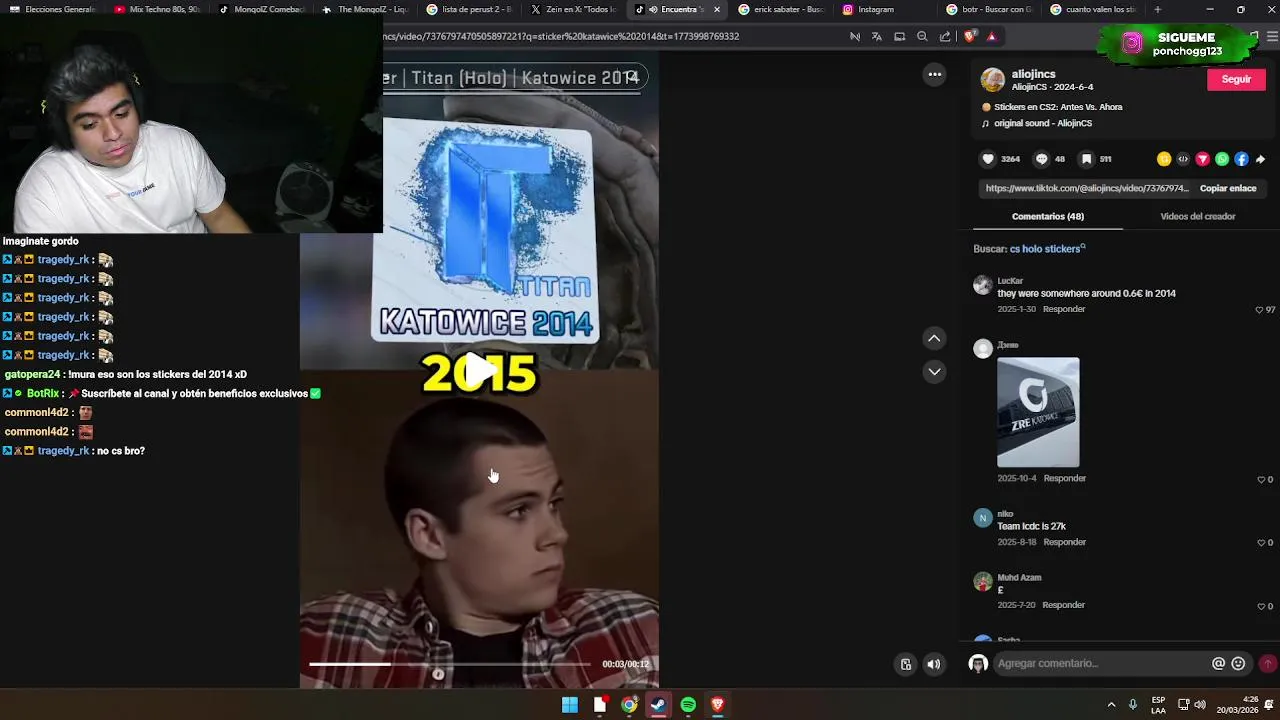Screen dimensions: 1280x720
Task: Open emoji picker in comment box
Action: click(x=1238, y=663)
